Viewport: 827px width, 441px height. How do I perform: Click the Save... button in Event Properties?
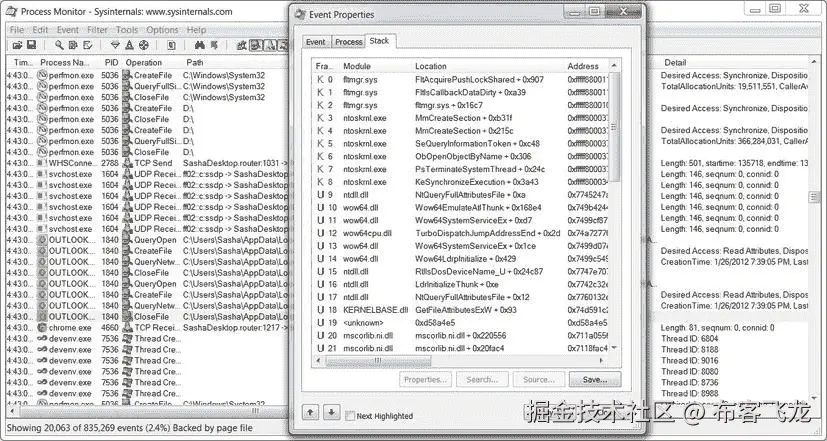(595, 379)
